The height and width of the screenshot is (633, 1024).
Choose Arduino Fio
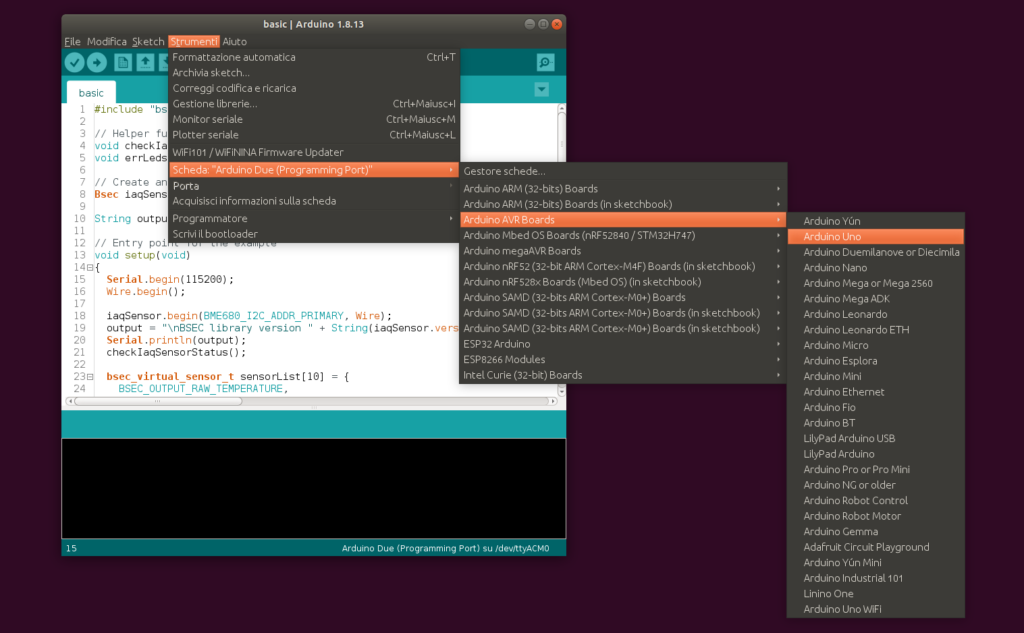click(x=876, y=408)
